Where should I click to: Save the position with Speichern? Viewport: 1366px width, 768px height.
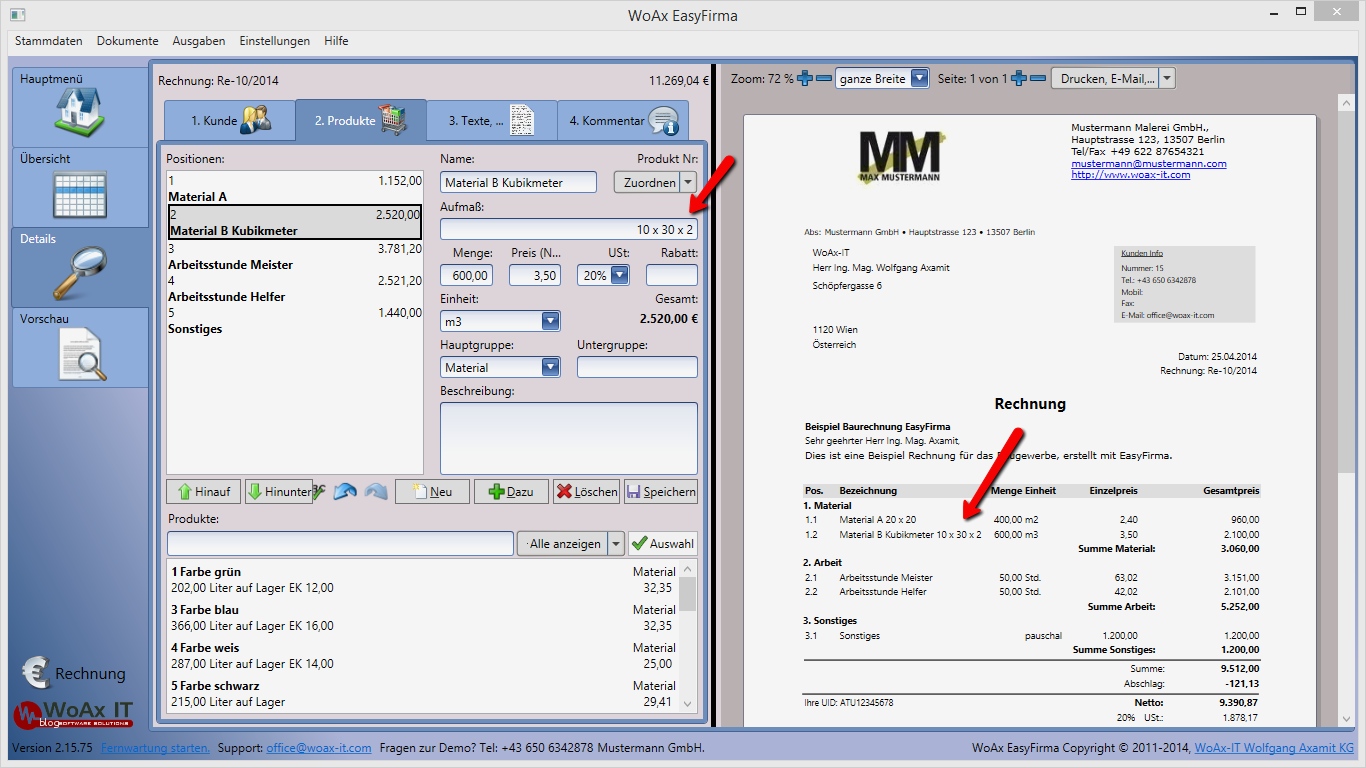(x=661, y=491)
